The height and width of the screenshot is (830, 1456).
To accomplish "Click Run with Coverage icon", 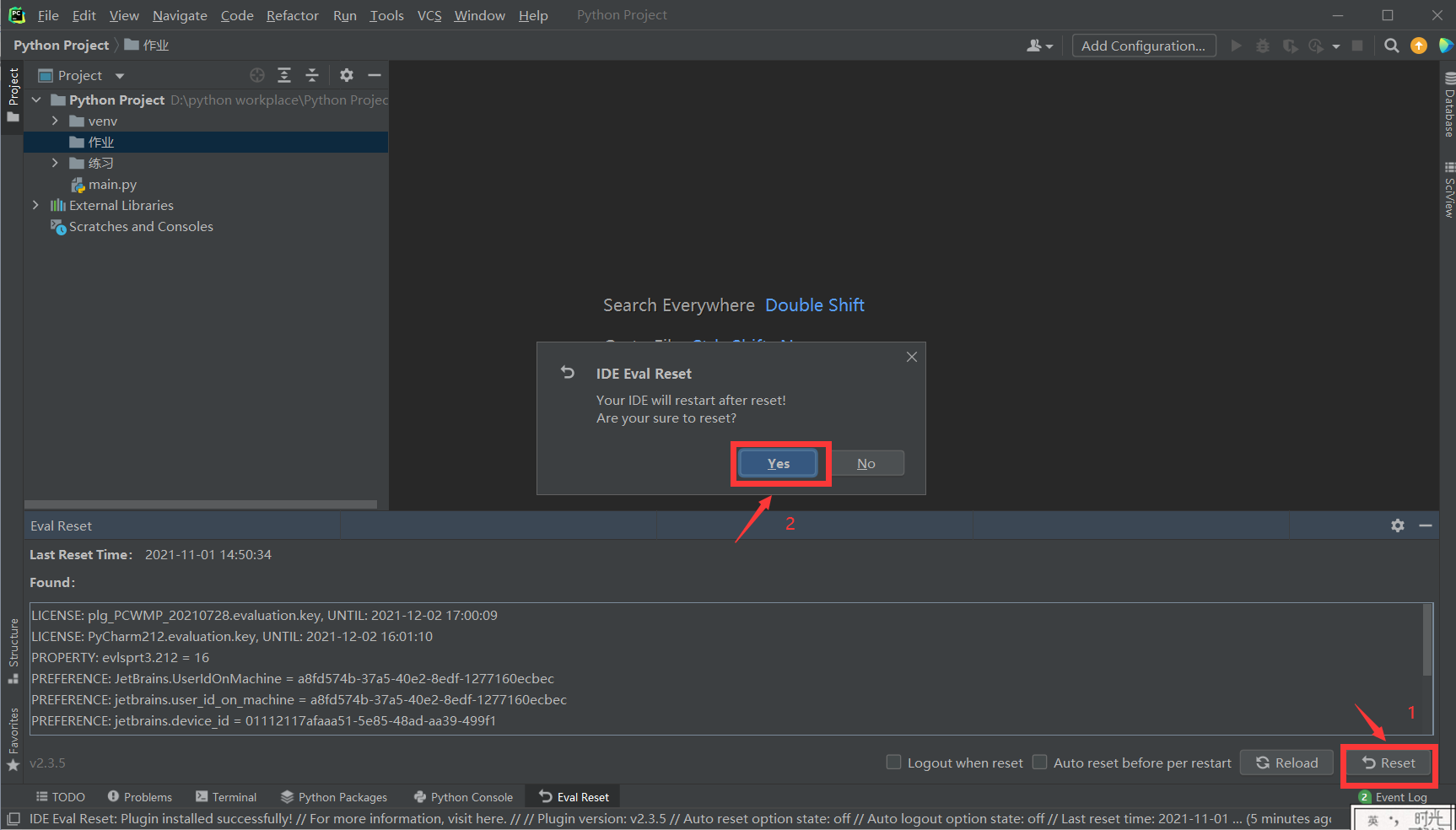I will tap(1290, 46).
